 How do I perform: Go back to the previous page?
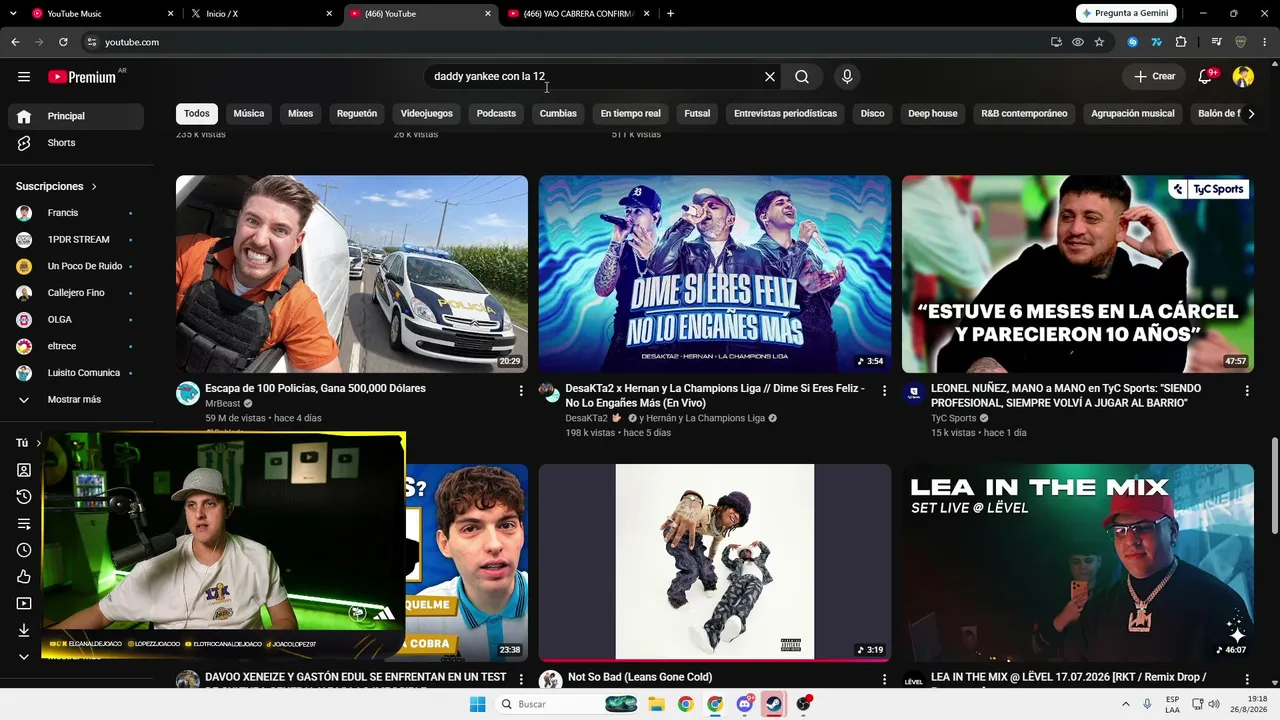click(x=15, y=42)
